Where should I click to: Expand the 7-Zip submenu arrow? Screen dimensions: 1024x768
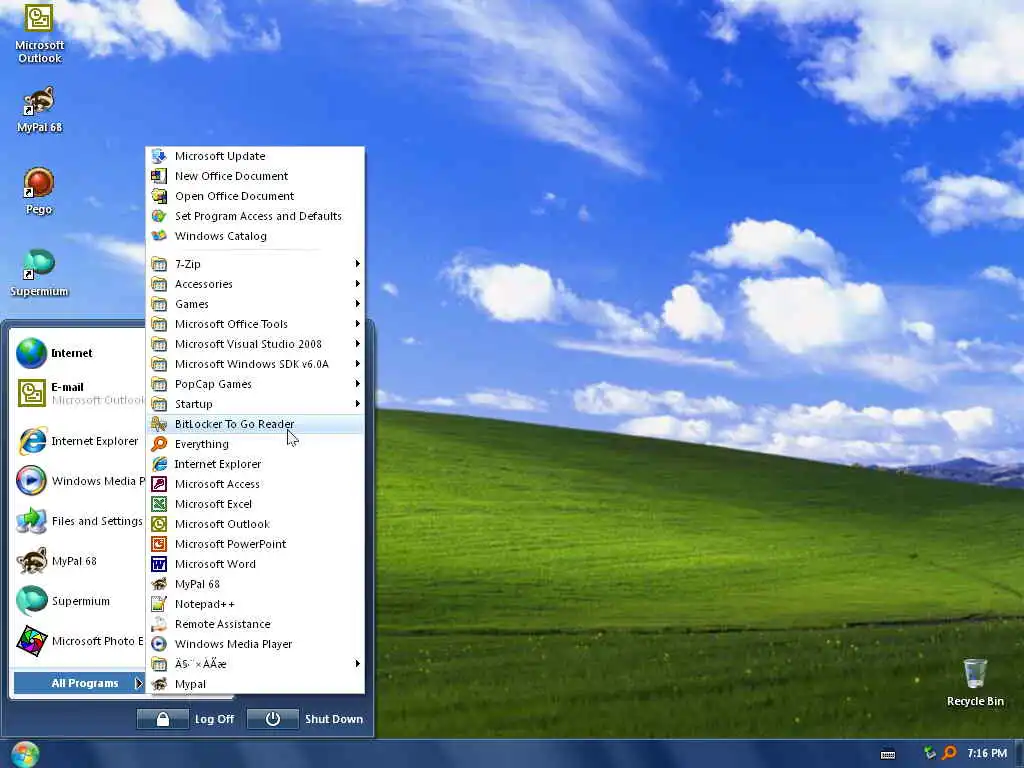point(357,264)
